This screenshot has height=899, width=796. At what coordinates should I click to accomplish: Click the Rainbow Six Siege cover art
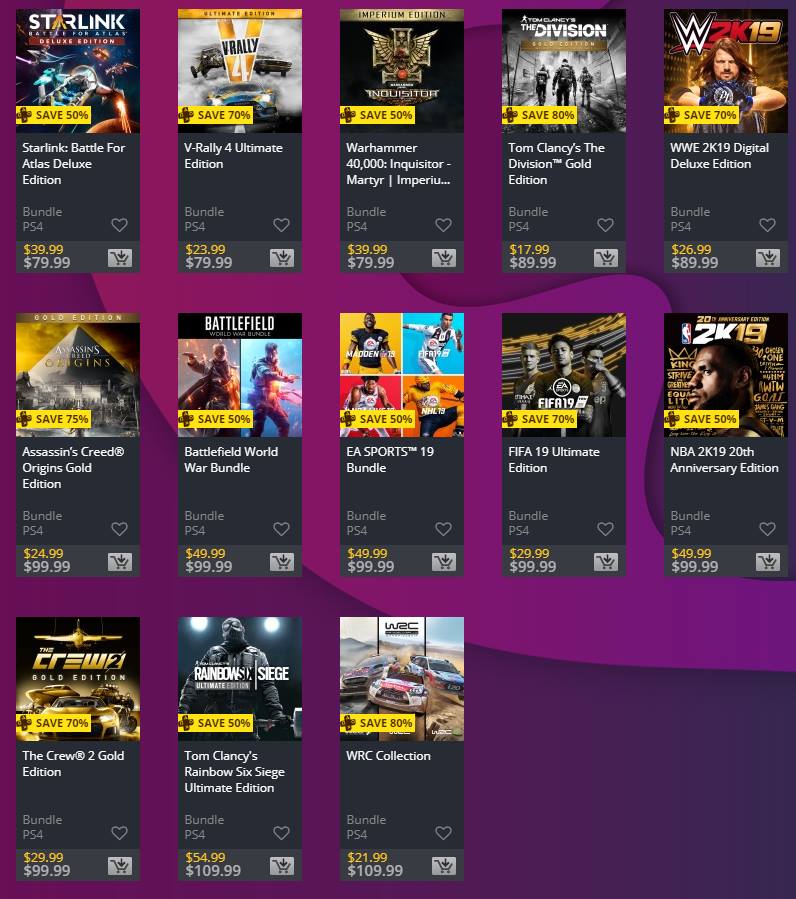tap(240, 679)
